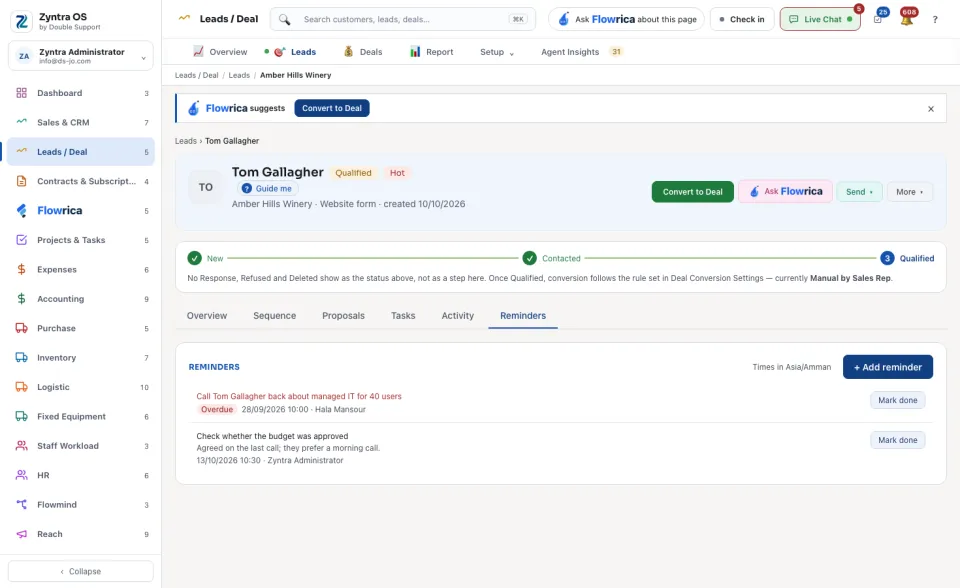Click the Flowmind branch icon
960x588 pixels.
point(21,505)
